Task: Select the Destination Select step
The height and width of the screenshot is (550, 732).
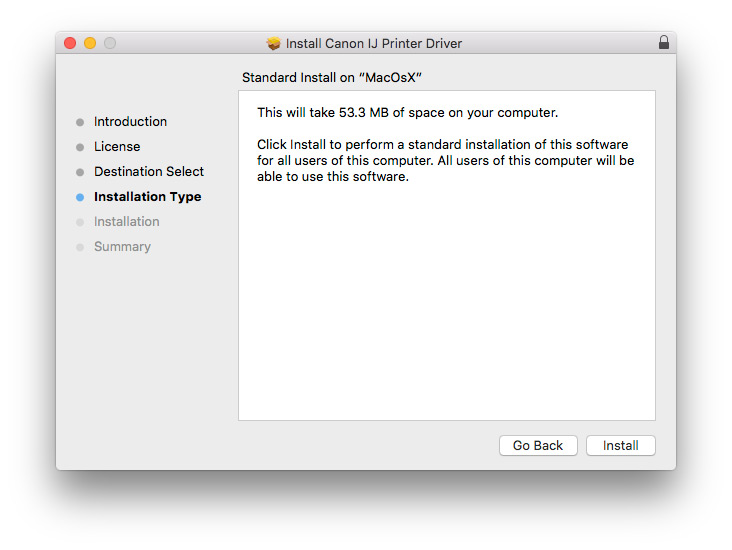Action: [x=149, y=171]
